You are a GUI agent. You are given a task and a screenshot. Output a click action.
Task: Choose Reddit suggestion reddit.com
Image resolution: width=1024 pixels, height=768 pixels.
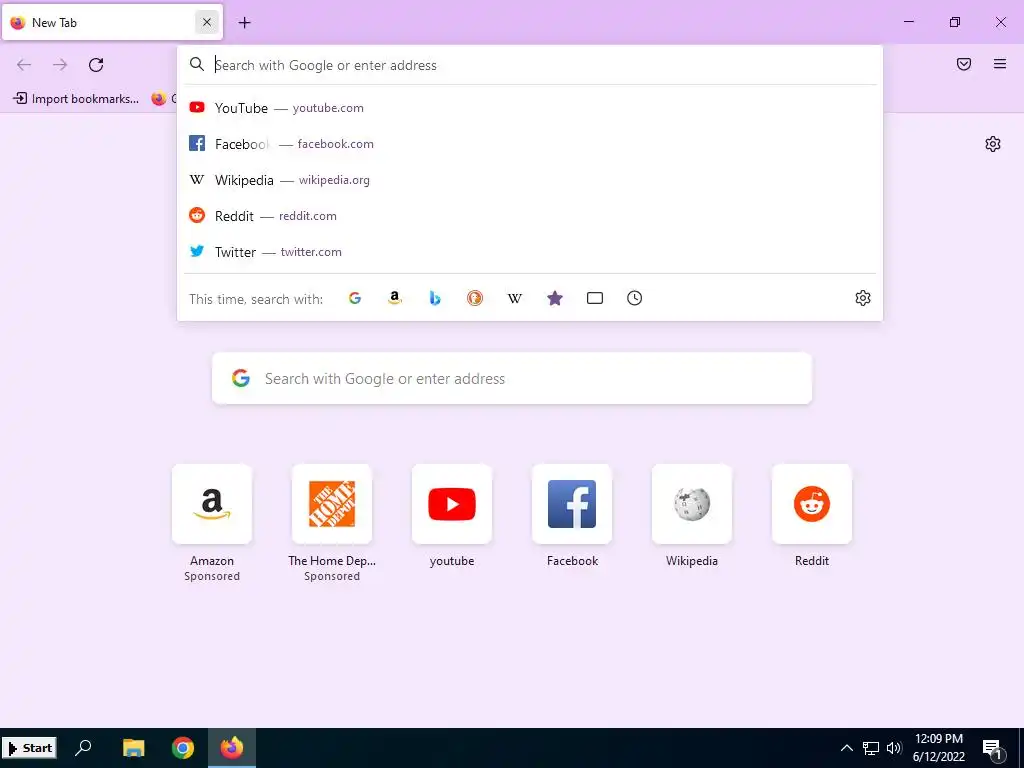point(530,216)
